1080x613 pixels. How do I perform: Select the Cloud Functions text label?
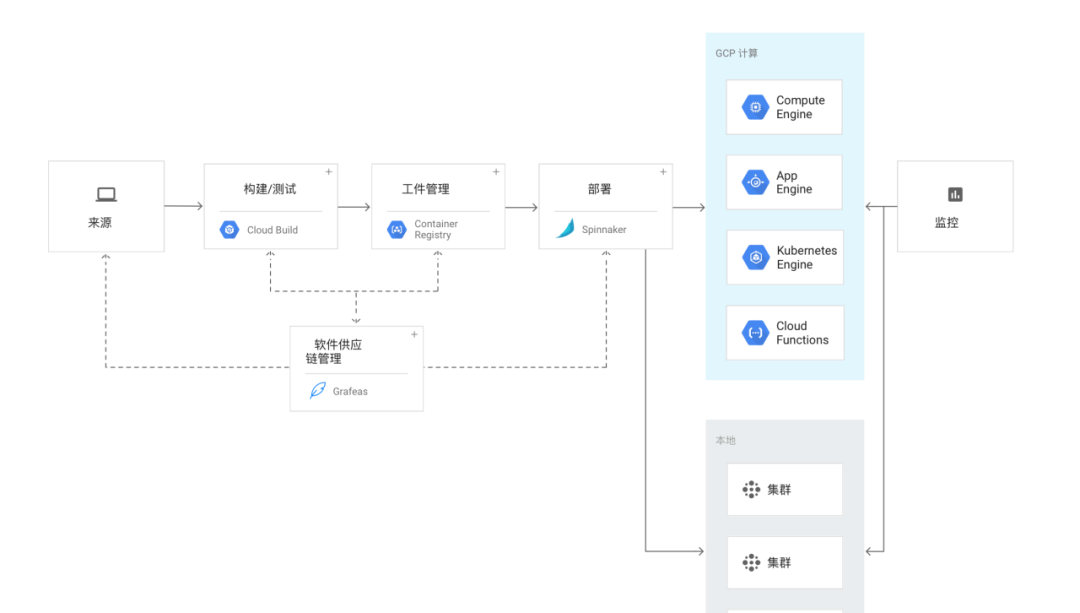click(x=802, y=333)
